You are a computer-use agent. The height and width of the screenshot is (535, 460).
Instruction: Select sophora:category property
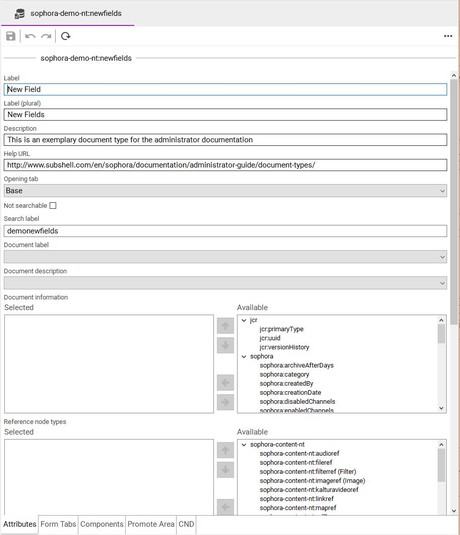point(284,374)
